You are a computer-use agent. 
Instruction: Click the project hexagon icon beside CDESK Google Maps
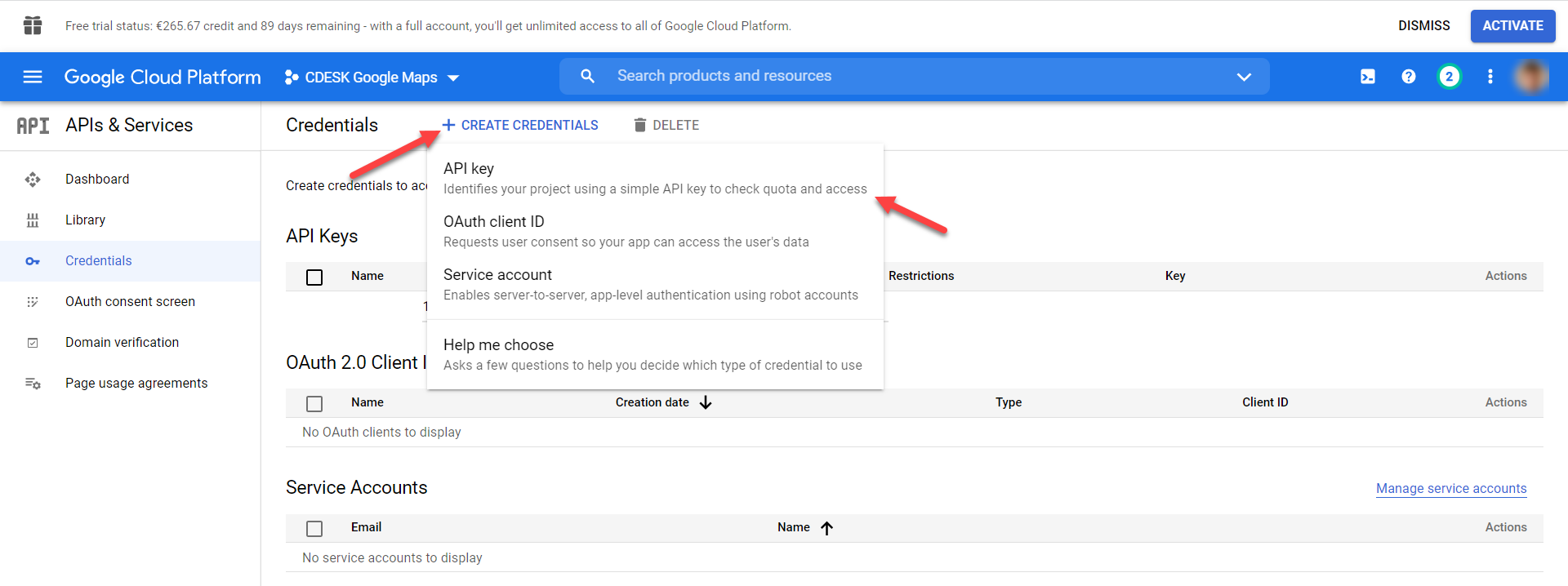coord(291,78)
